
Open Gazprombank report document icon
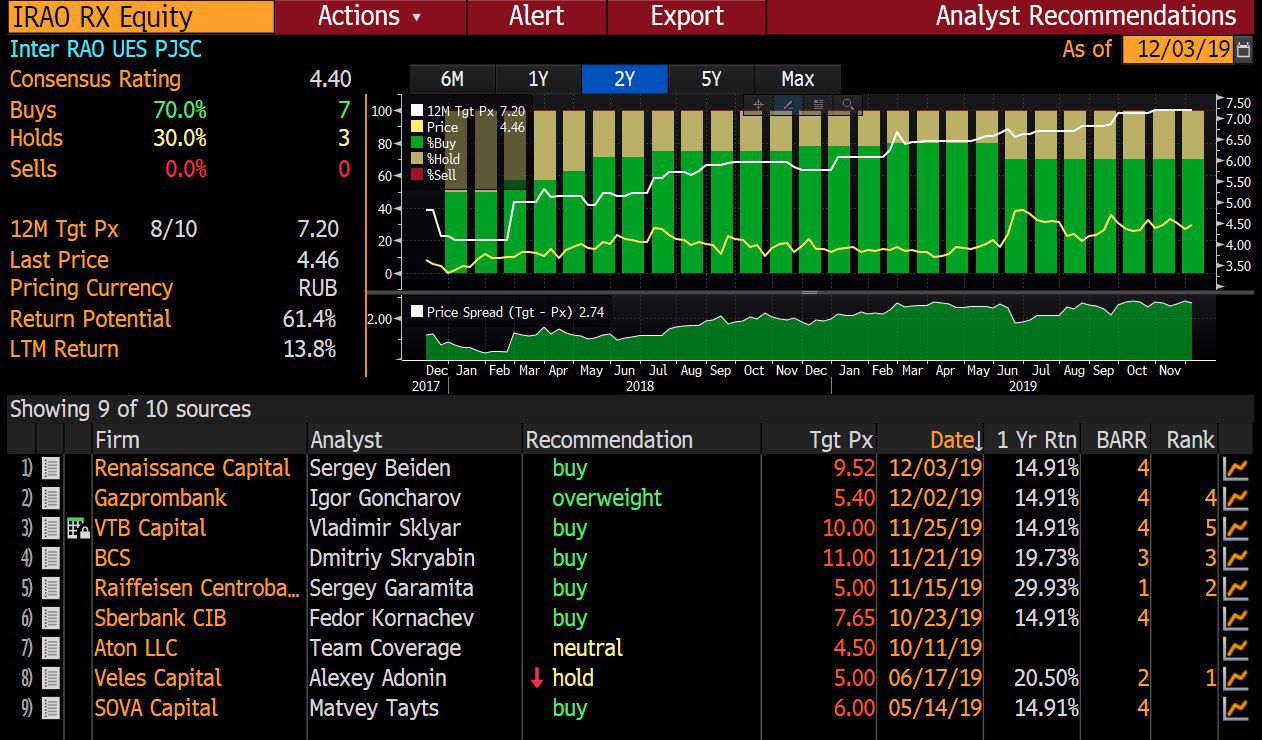point(50,498)
